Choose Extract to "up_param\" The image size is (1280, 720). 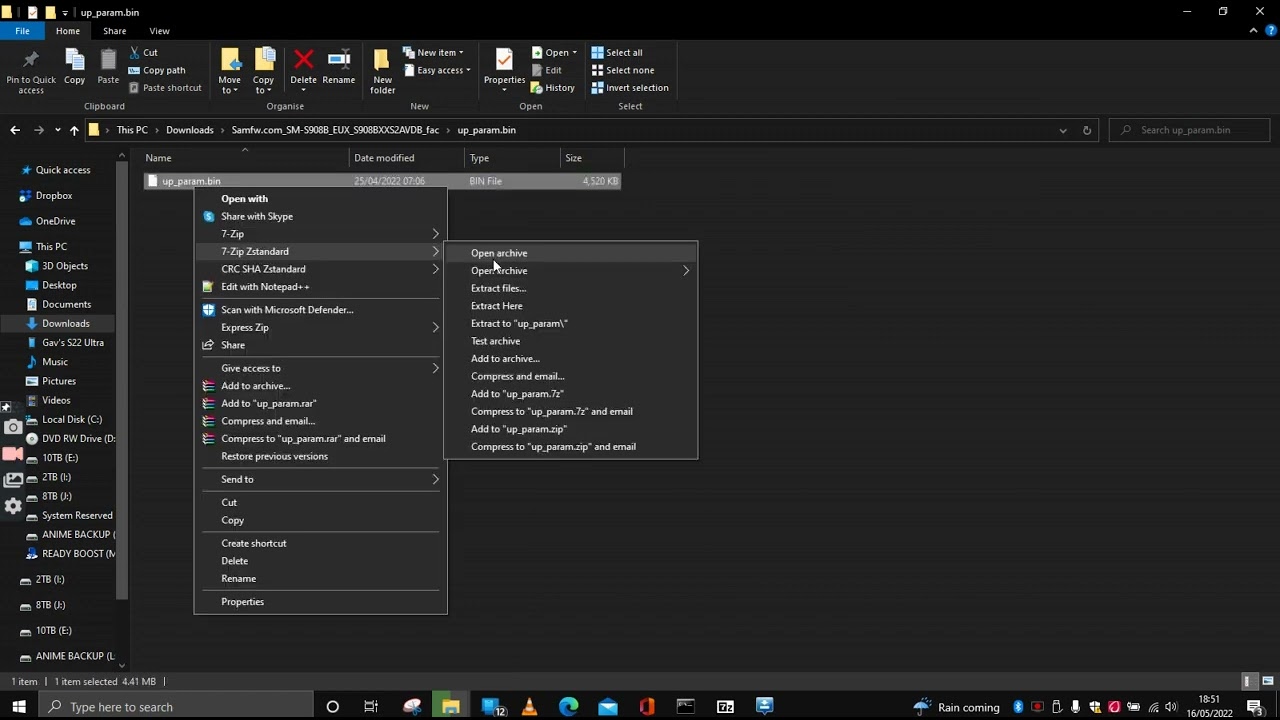click(570, 323)
